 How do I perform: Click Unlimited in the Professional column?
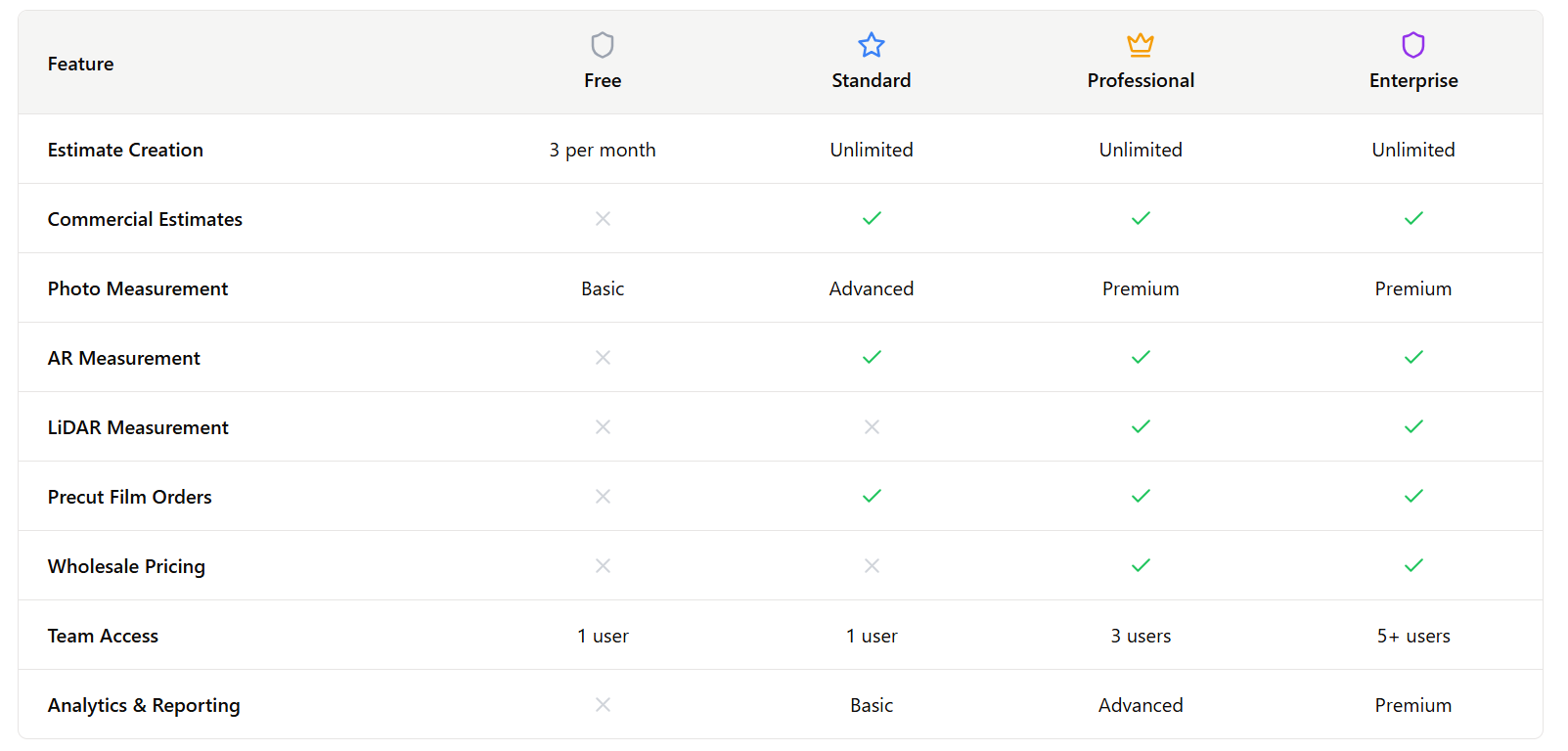[1141, 150]
